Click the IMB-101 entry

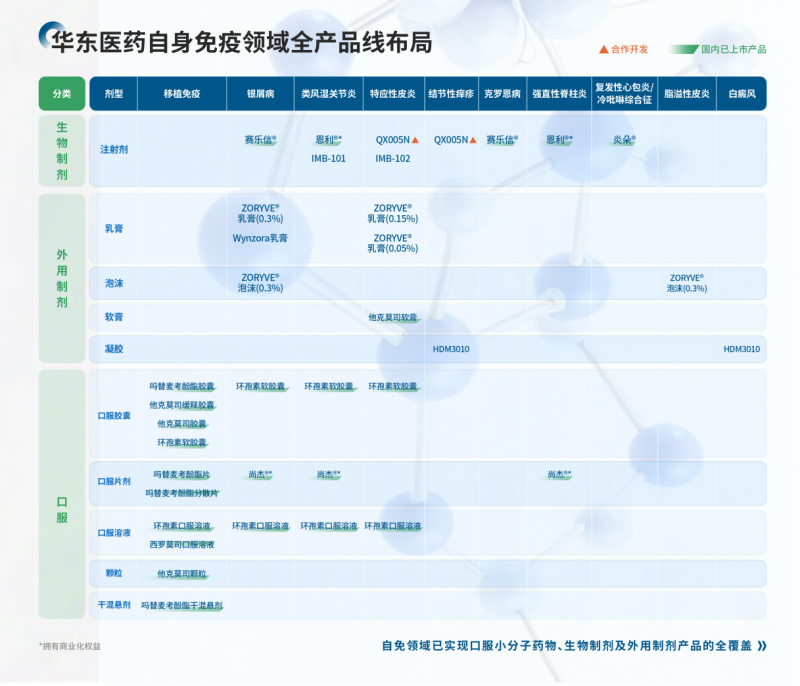click(329, 159)
